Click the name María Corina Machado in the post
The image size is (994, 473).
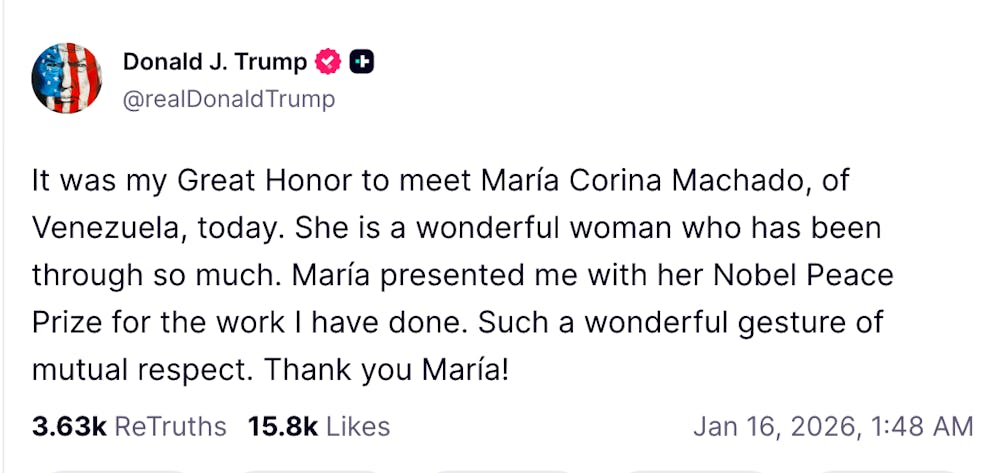tap(658, 182)
